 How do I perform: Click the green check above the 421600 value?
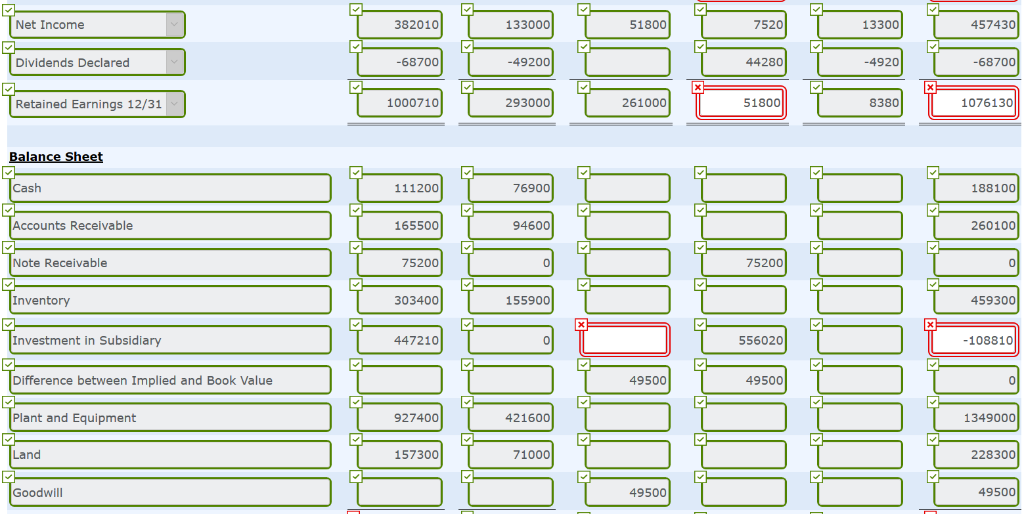click(x=467, y=402)
